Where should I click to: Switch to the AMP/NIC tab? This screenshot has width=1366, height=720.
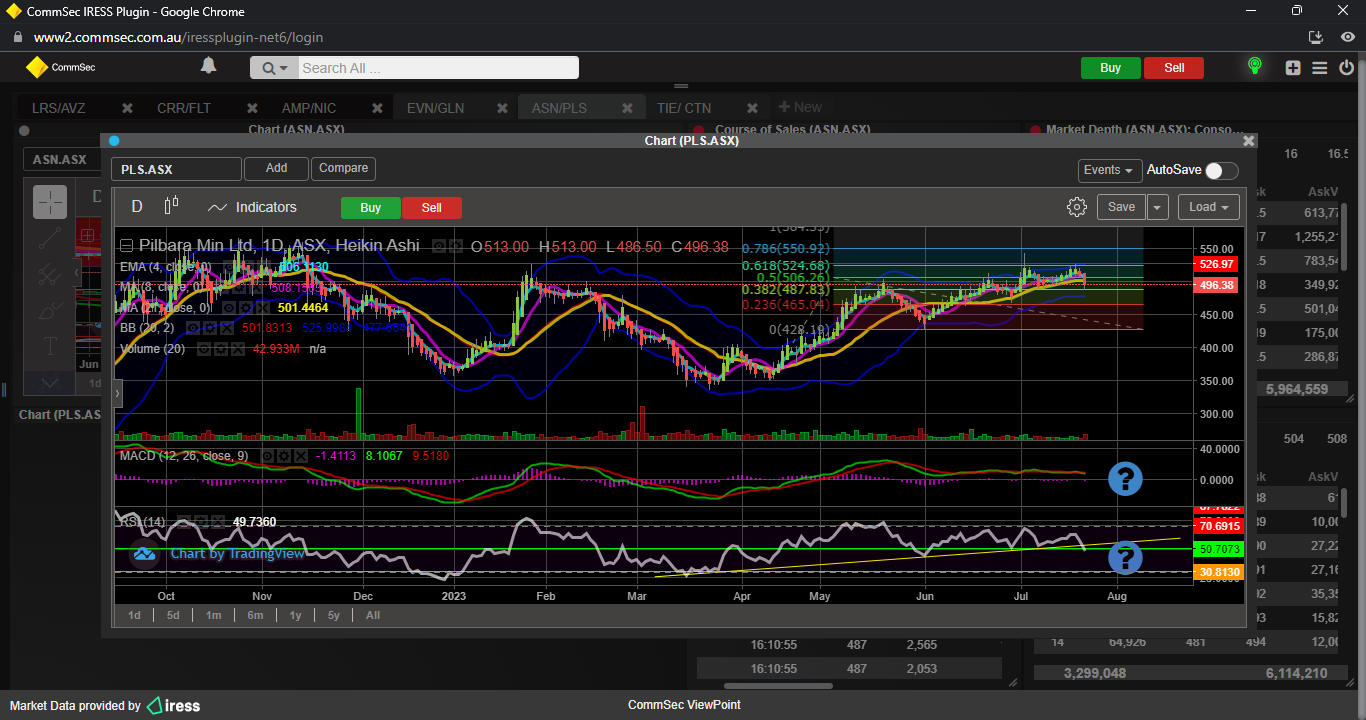click(309, 108)
